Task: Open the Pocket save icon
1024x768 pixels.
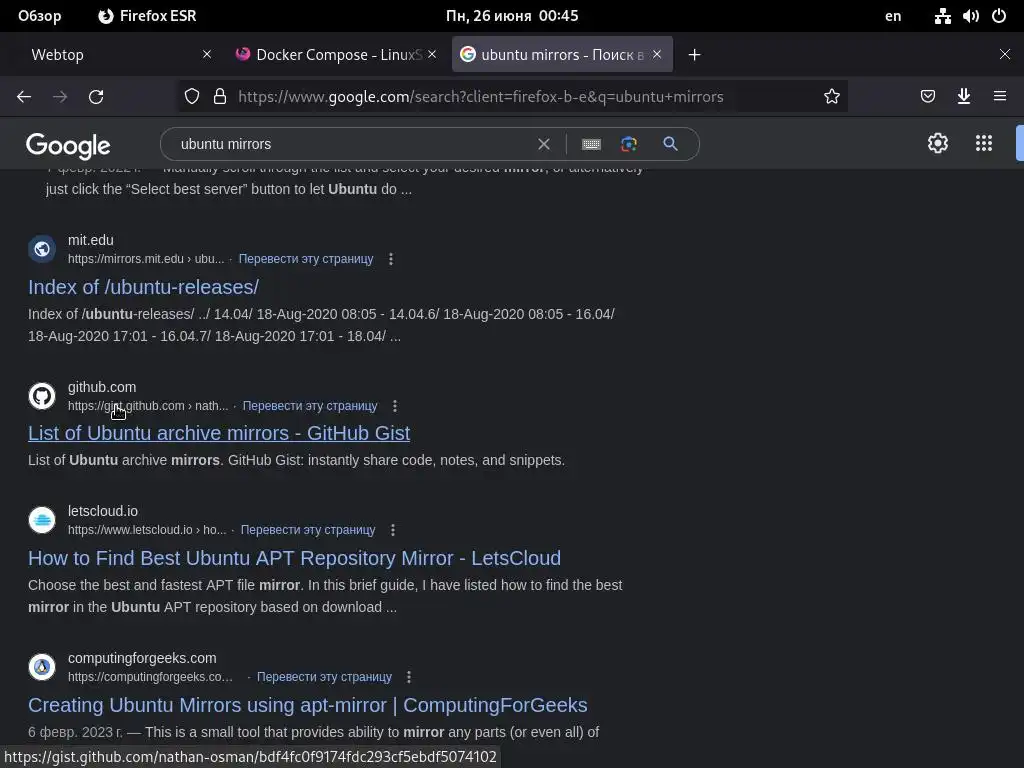Action: [927, 97]
